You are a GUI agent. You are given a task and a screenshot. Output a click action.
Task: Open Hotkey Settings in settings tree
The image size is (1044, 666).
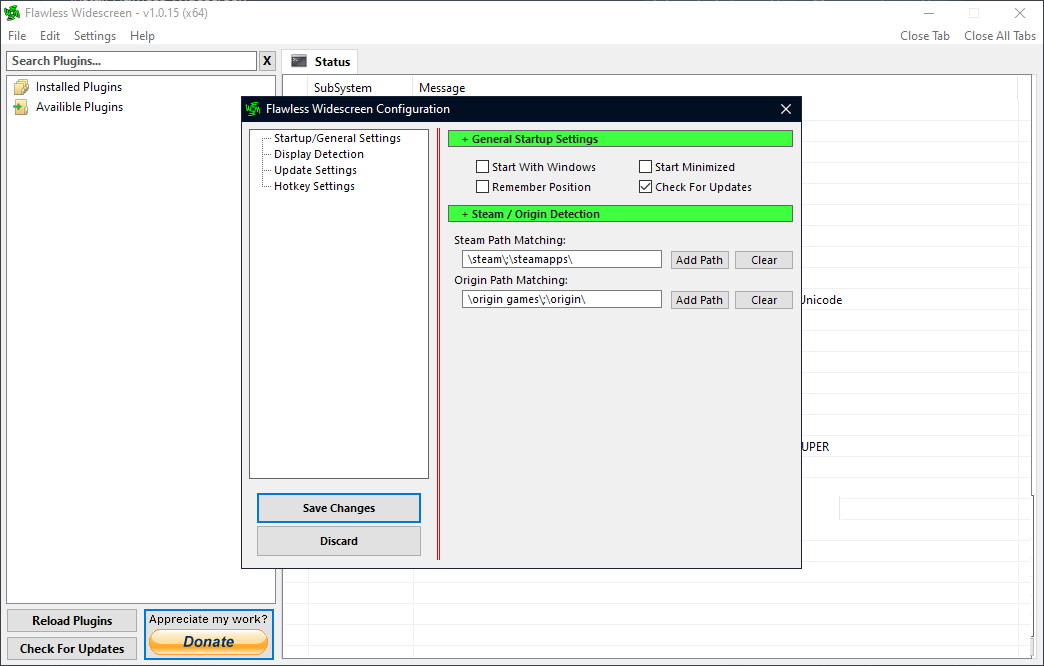(314, 186)
